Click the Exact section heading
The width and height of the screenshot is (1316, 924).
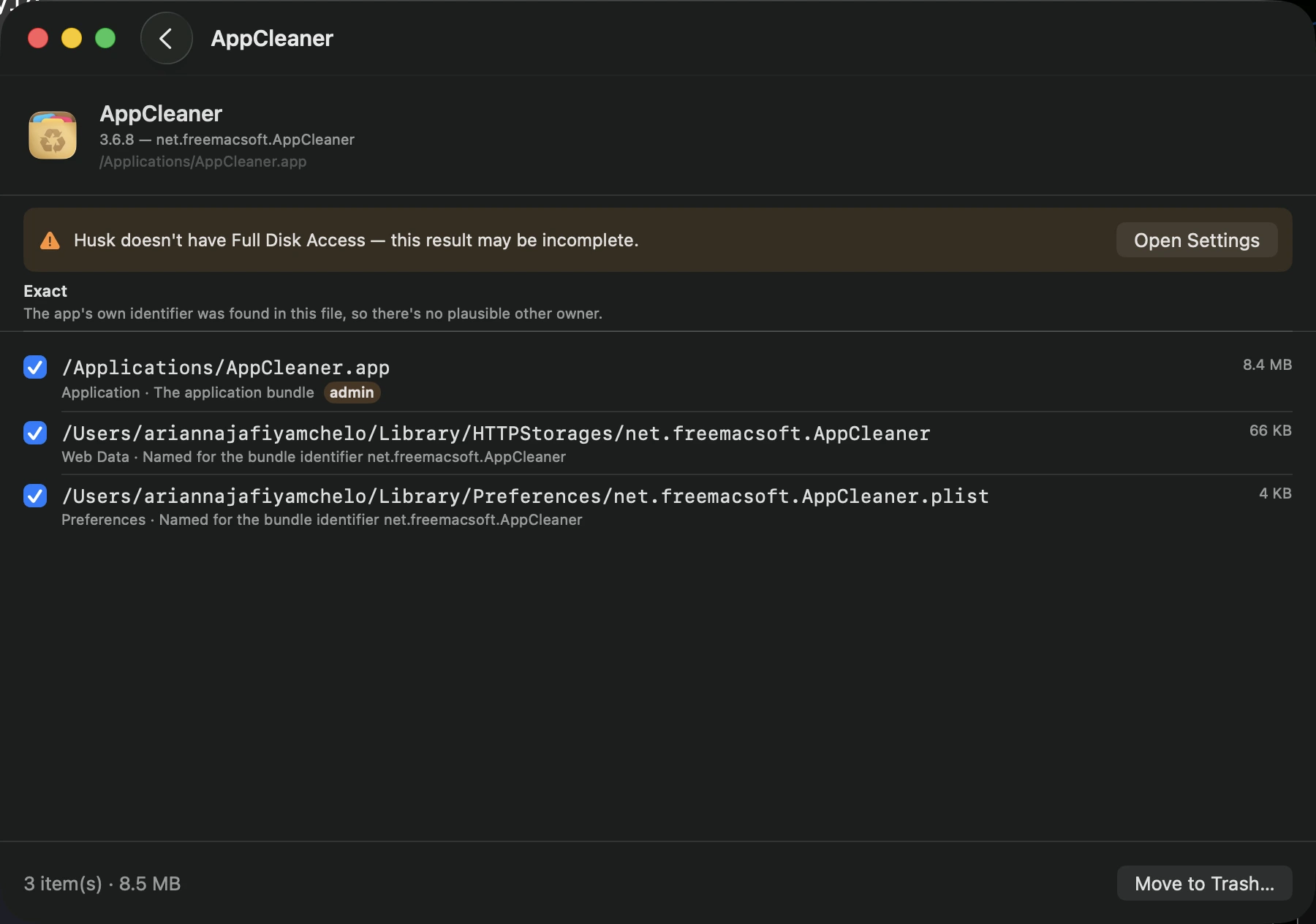(x=45, y=291)
